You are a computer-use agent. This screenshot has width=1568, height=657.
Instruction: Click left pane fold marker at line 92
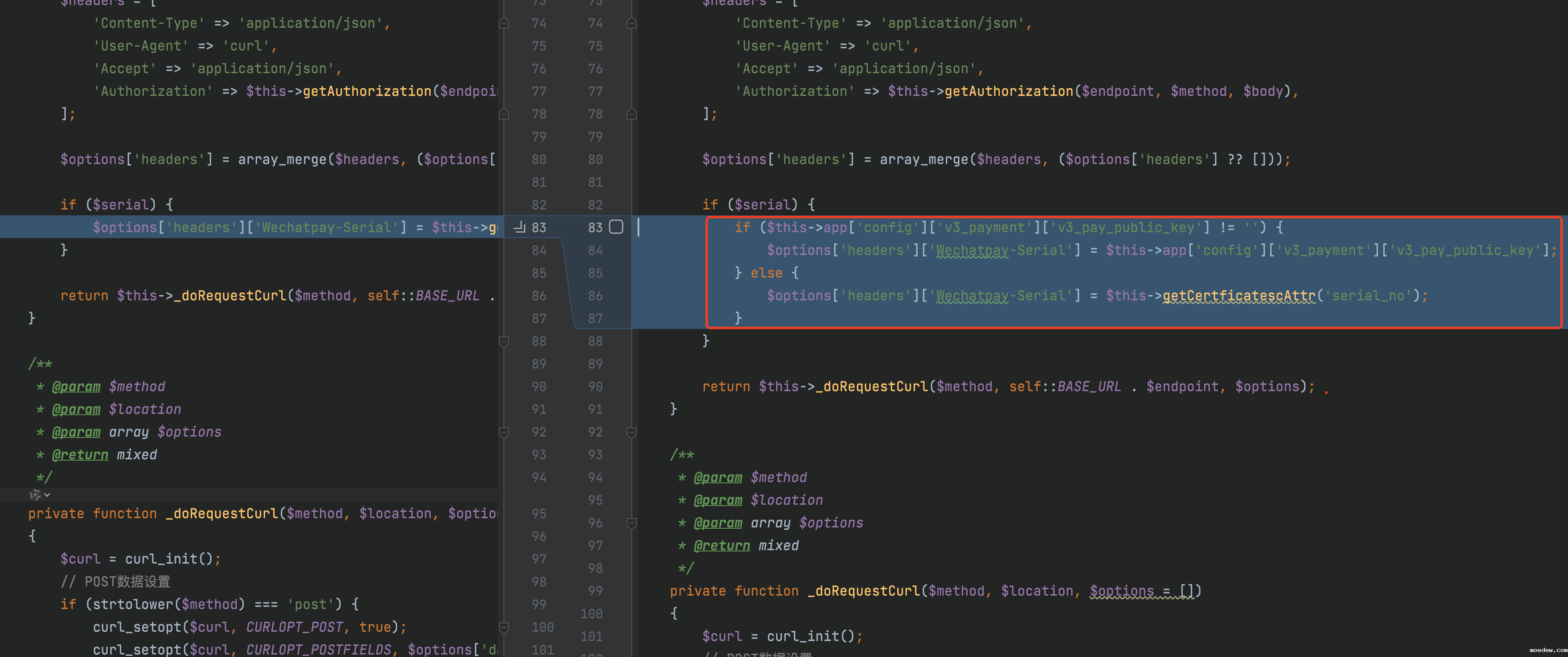pyautogui.click(x=503, y=432)
